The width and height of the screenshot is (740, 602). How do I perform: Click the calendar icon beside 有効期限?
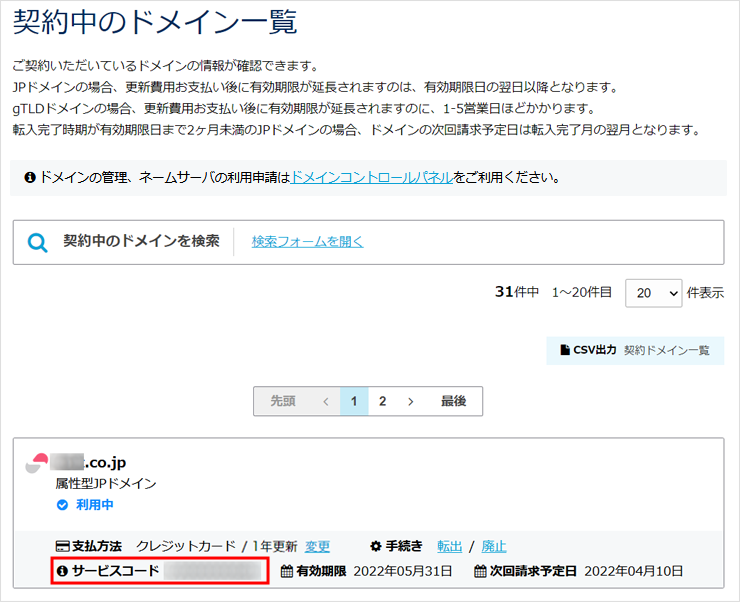287,571
